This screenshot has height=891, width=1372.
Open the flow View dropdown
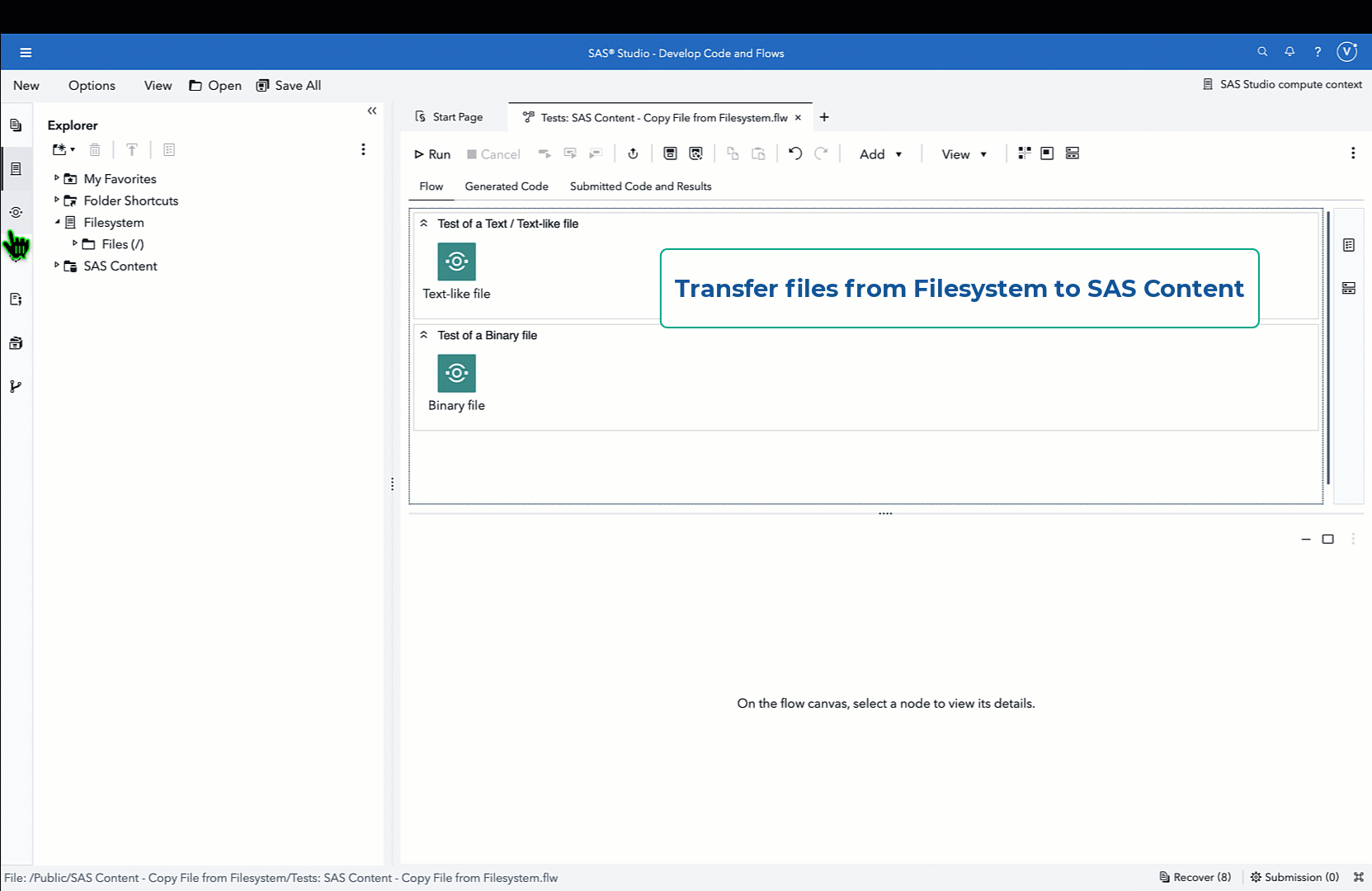(x=964, y=154)
